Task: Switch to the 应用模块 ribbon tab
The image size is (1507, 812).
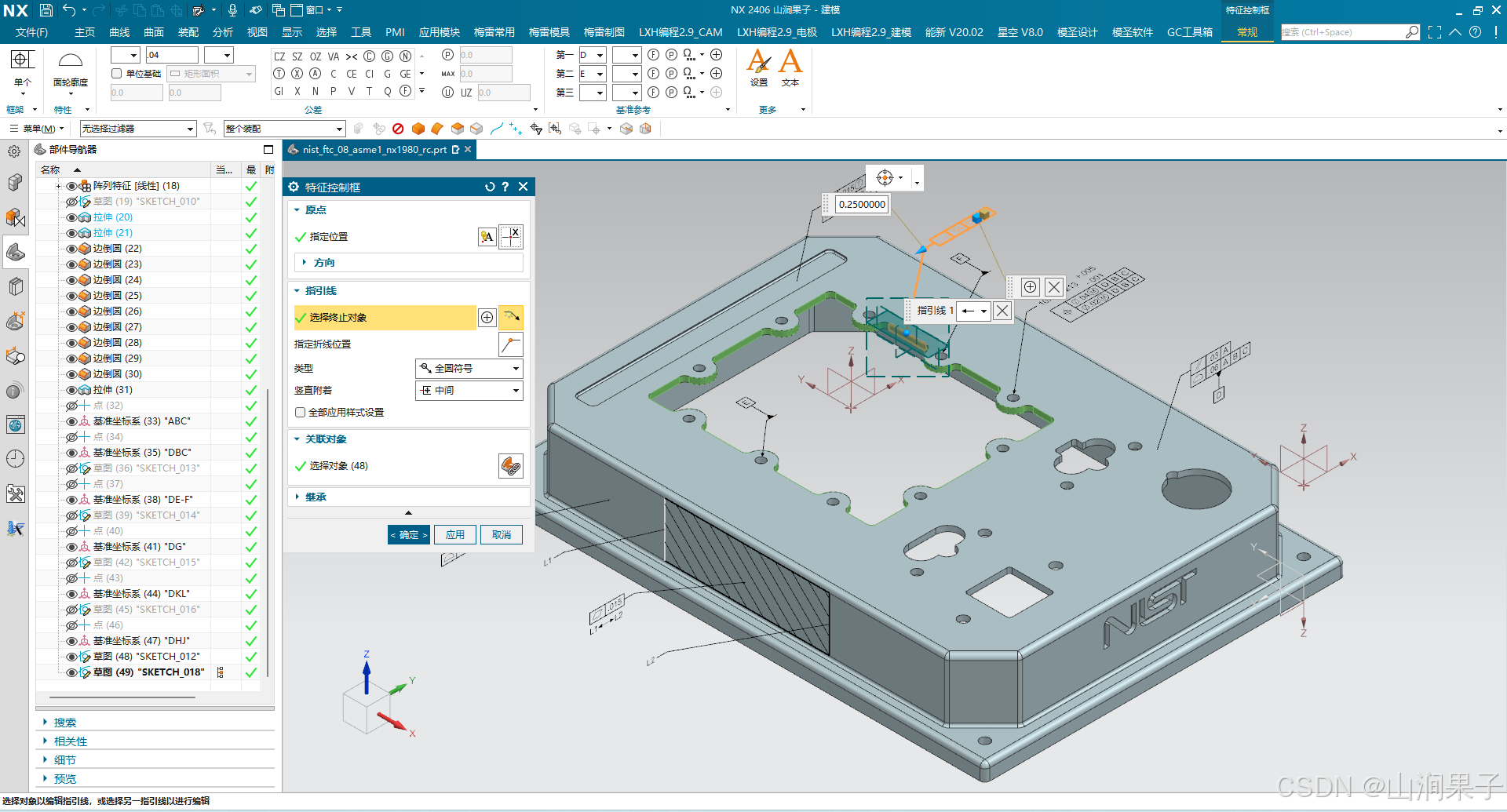Action: pos(439,32)
